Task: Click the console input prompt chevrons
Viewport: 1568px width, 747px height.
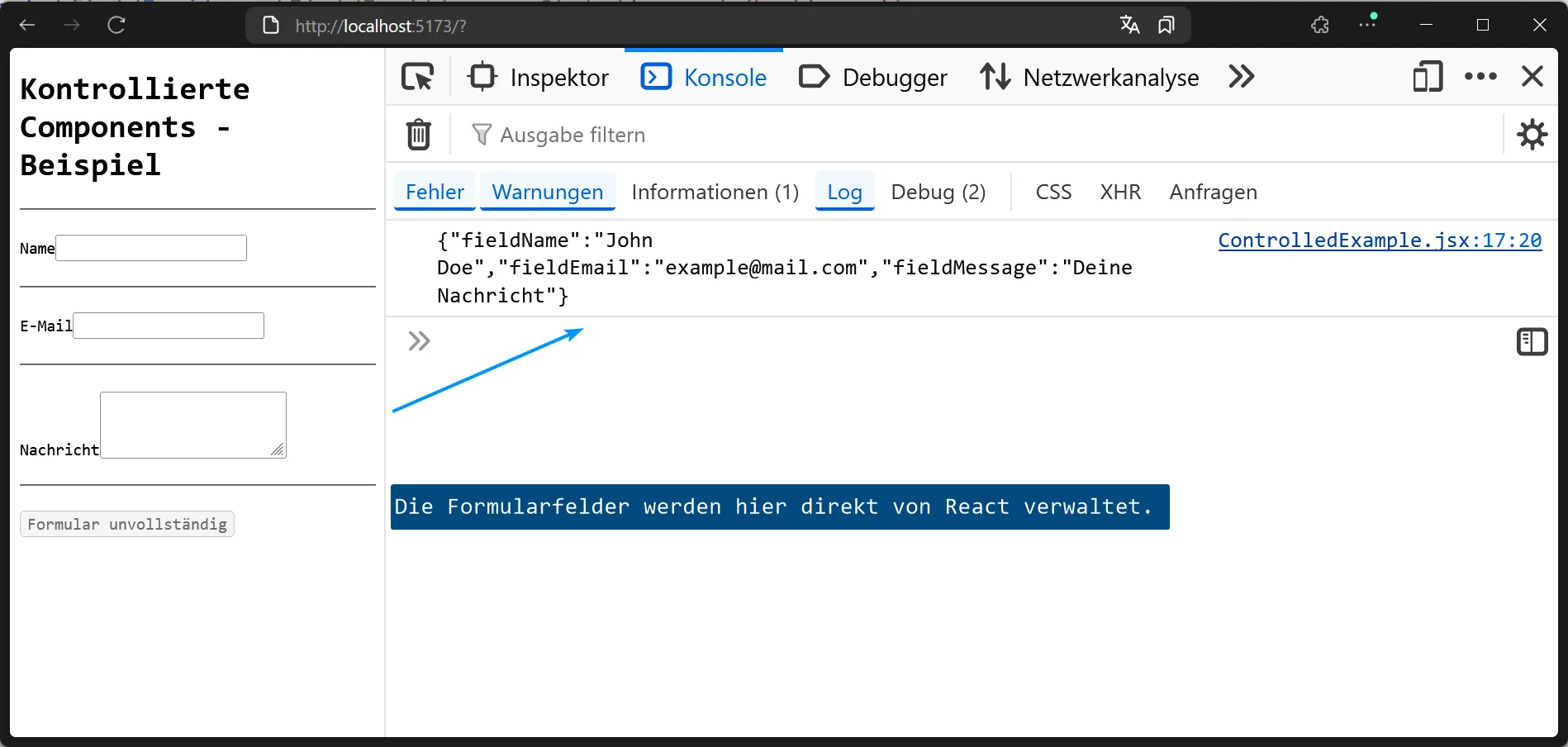Action: [x=420, y=341]
